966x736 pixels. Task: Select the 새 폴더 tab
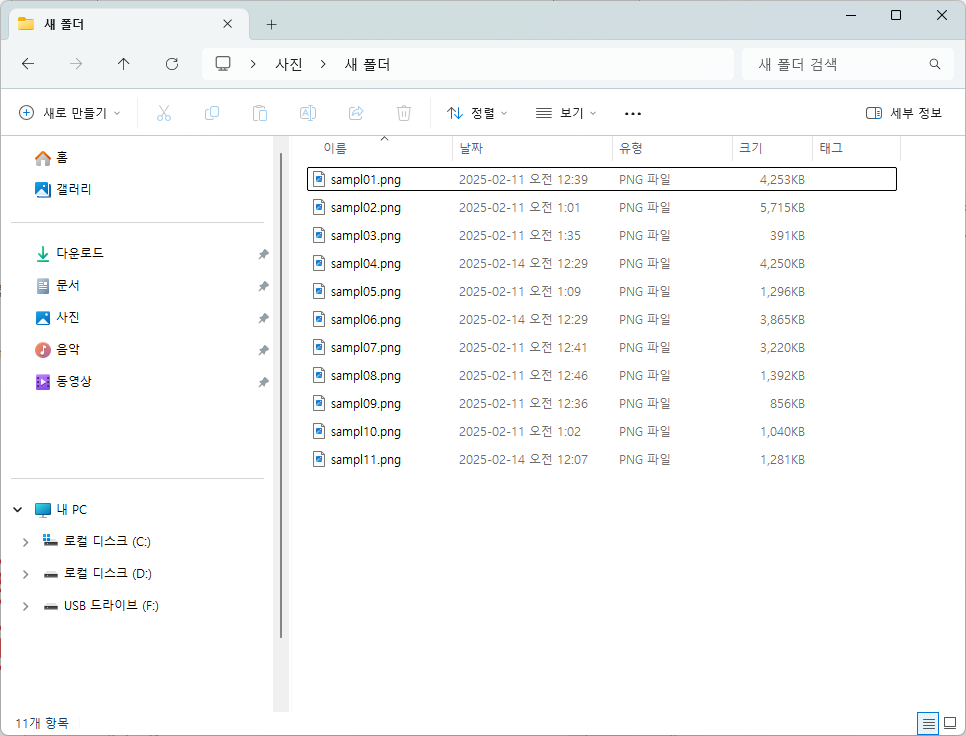click(x=129, y=25)
